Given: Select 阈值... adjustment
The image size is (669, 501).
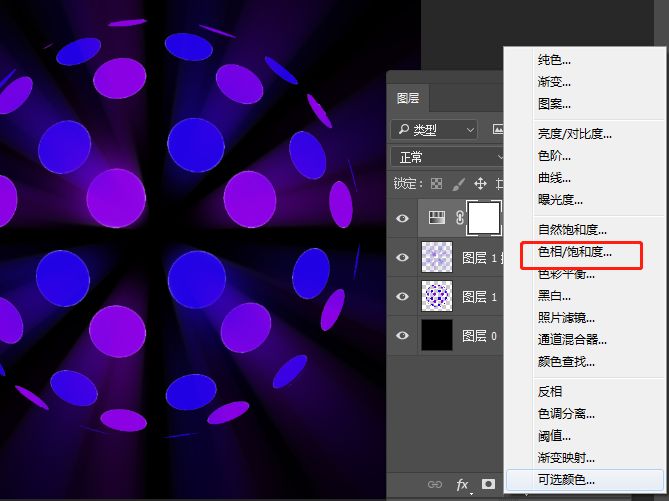Looking at the screenshot, I should pos(554,436).
